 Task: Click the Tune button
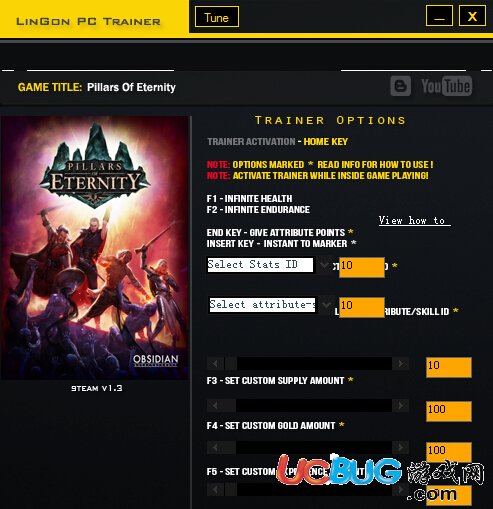217,17
